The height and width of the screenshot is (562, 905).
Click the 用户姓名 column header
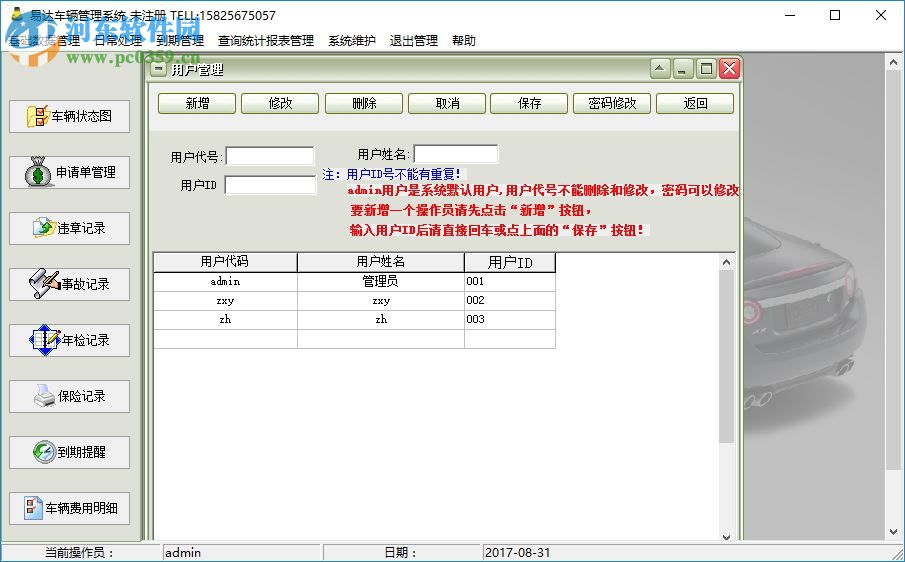(381, 262)
